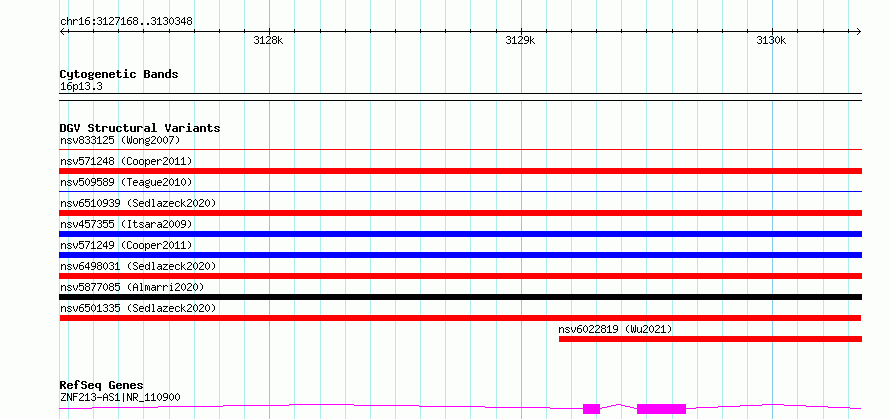Click the 3130k ruler position label

(771, 40)
